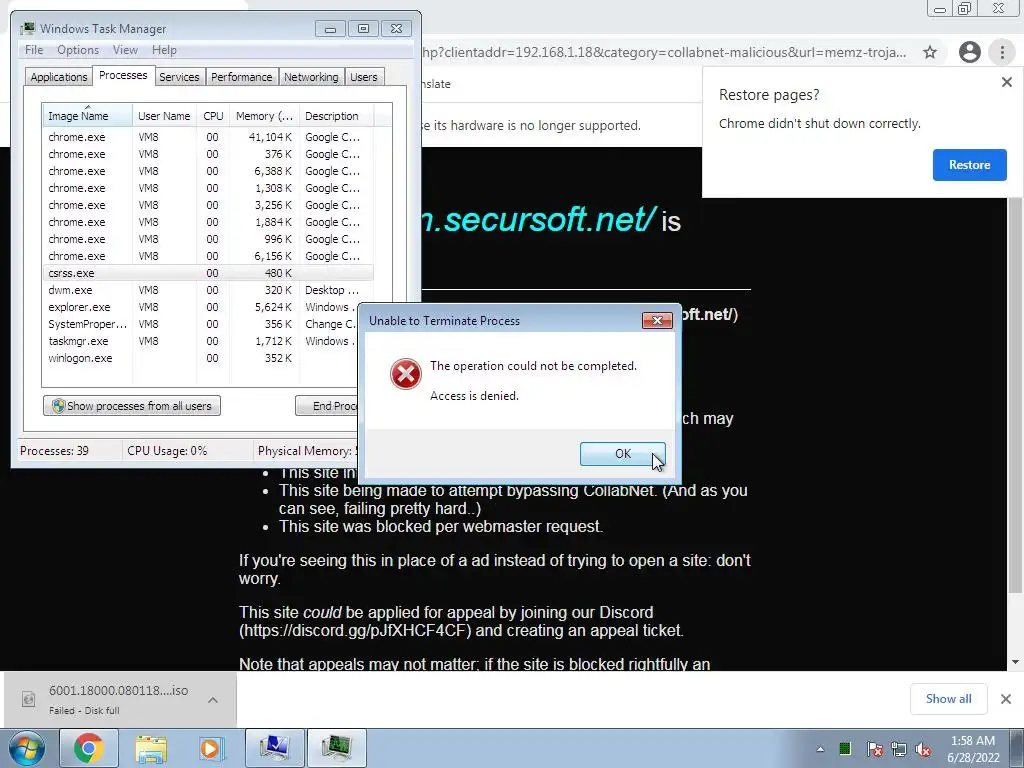The width and height of the screenshot is (1024, 768).
Task: Open Windows Explorer from taskbar
Action: coord(151,748)
